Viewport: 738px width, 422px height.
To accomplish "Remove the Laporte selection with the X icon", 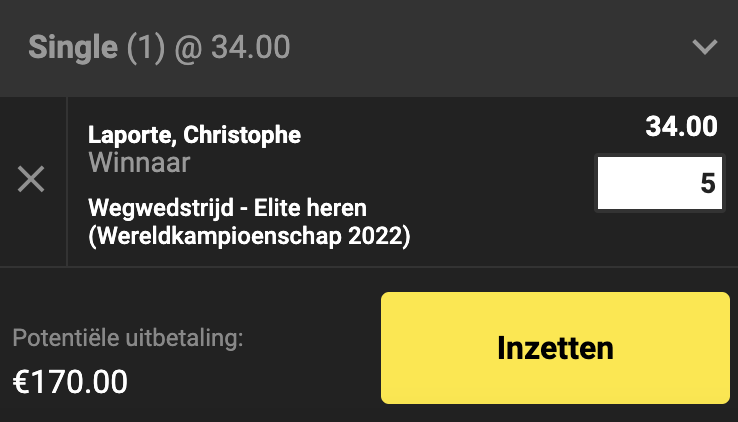I will [x=31, y=180].
